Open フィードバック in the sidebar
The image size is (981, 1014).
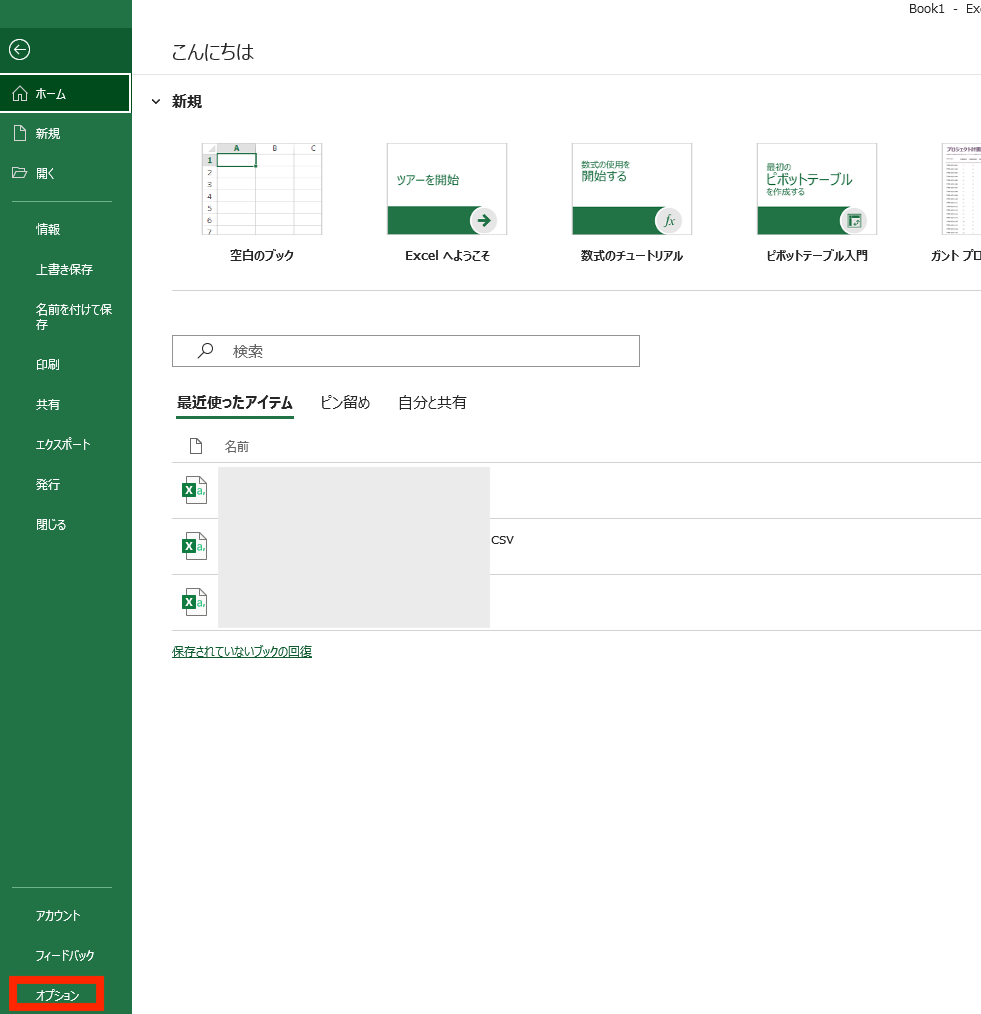(65, 955)
